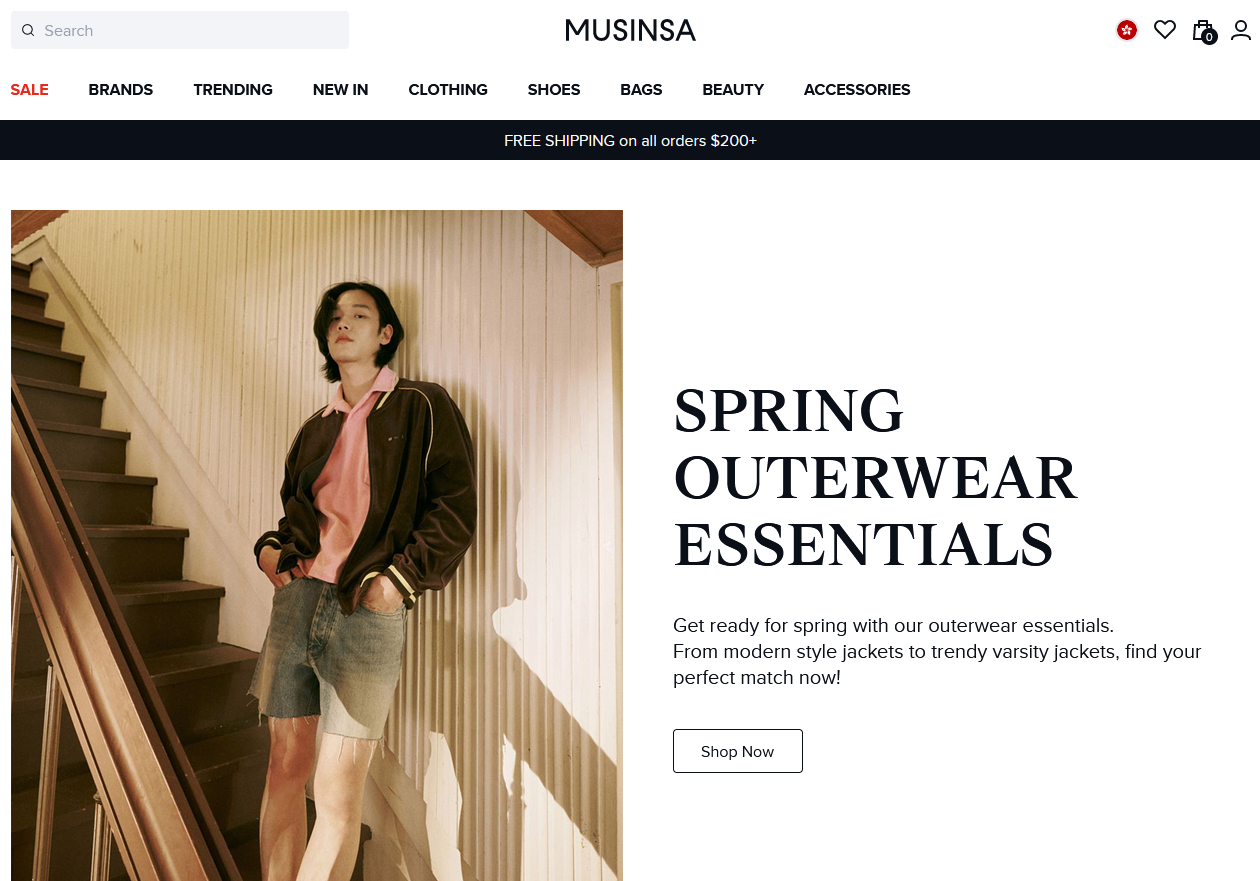Open the NEW IN category
The height and width of the screenshot is (881, 1260).
[340, 90]
